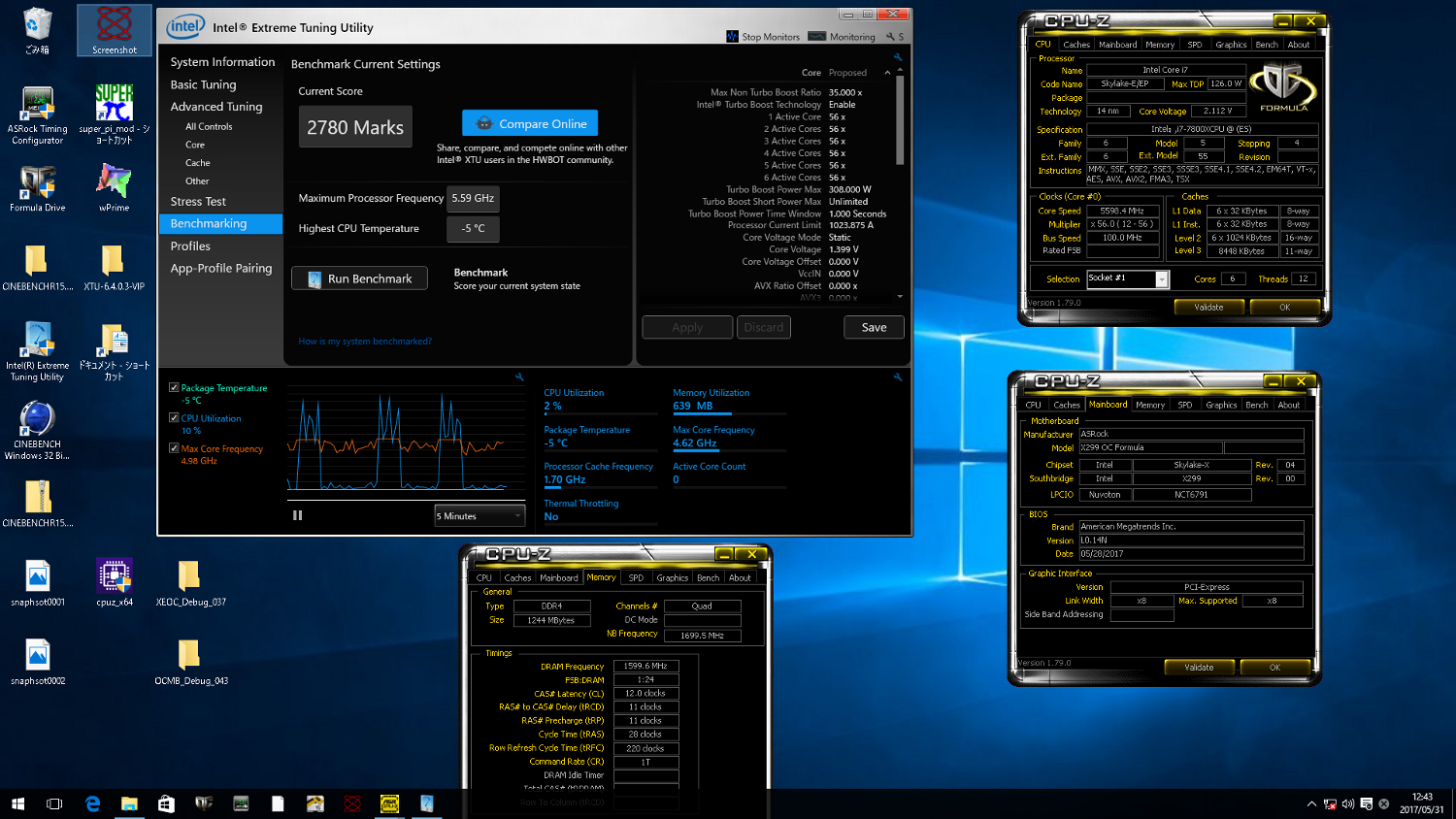Click the Compare Online button

point(530,123)
